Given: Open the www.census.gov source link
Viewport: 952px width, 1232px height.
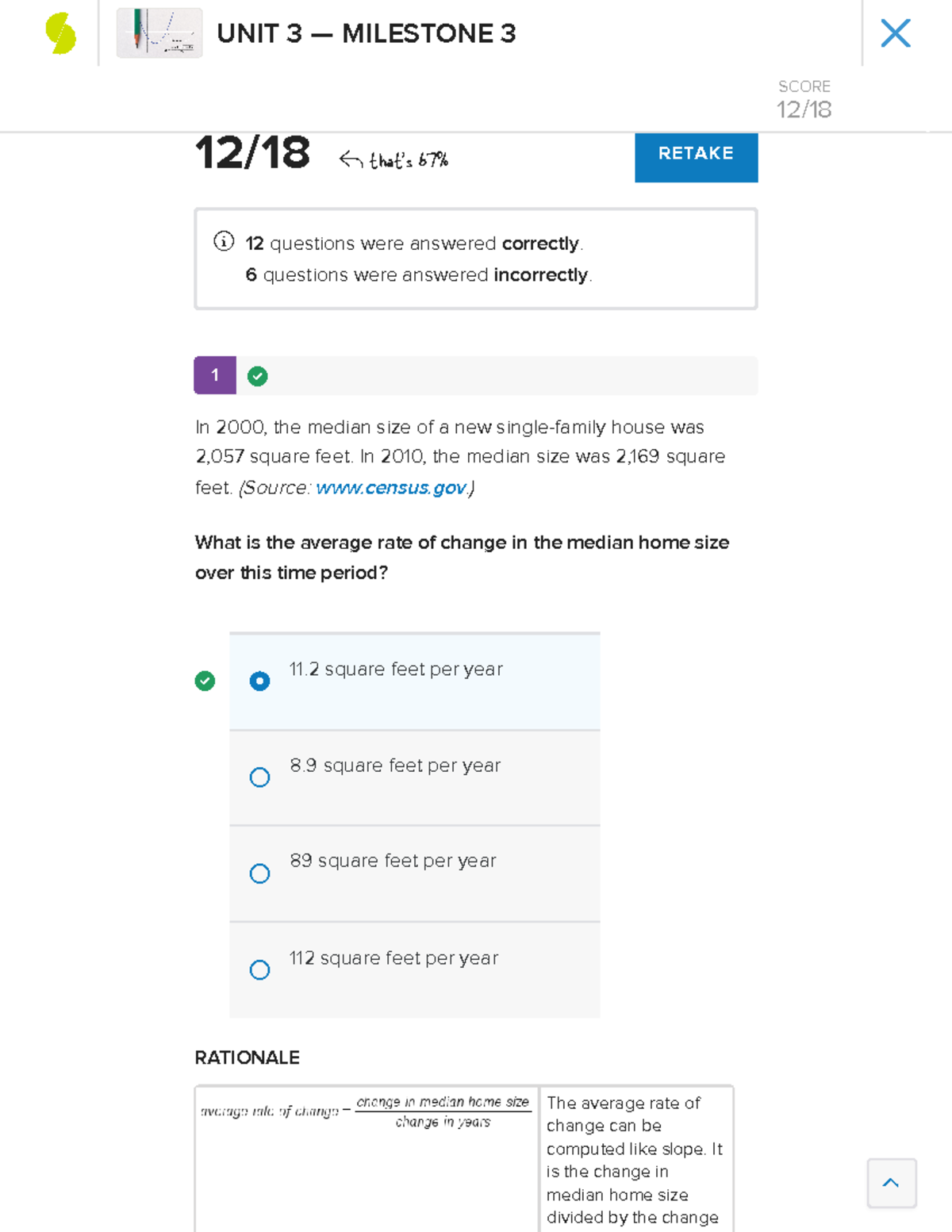Looking at the screenshot, I should tap(391, 488).
